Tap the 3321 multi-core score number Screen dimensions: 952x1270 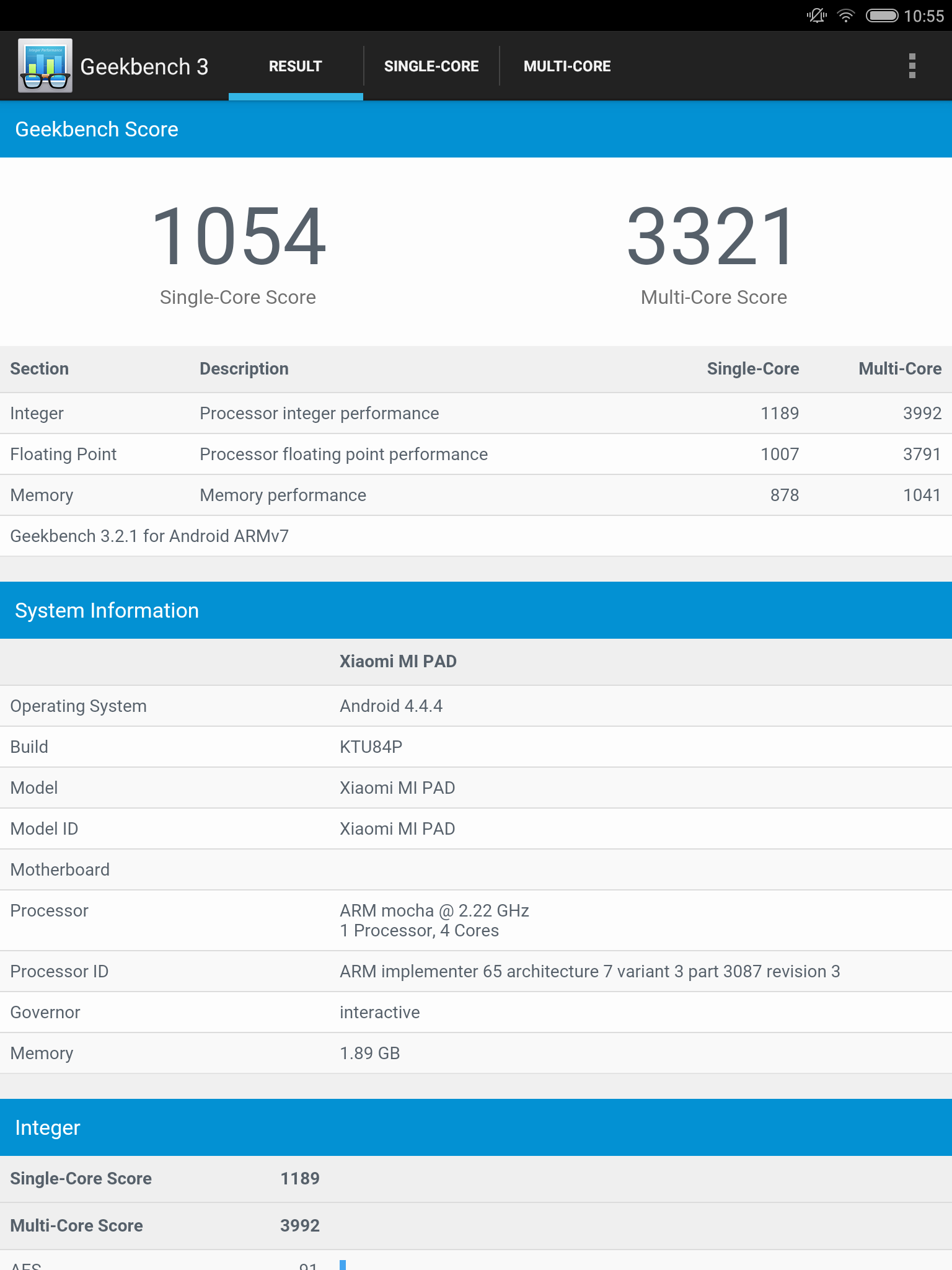(x=712, y=237)
